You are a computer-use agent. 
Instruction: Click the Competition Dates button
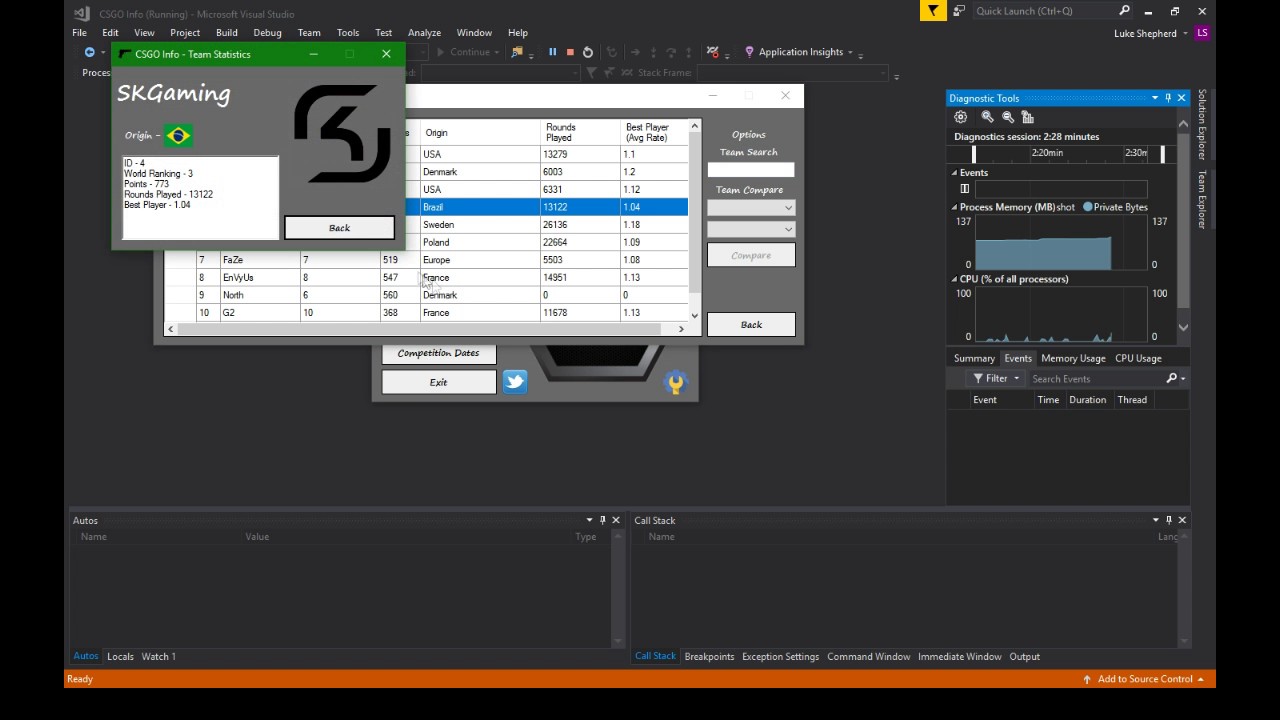point(438,353)
